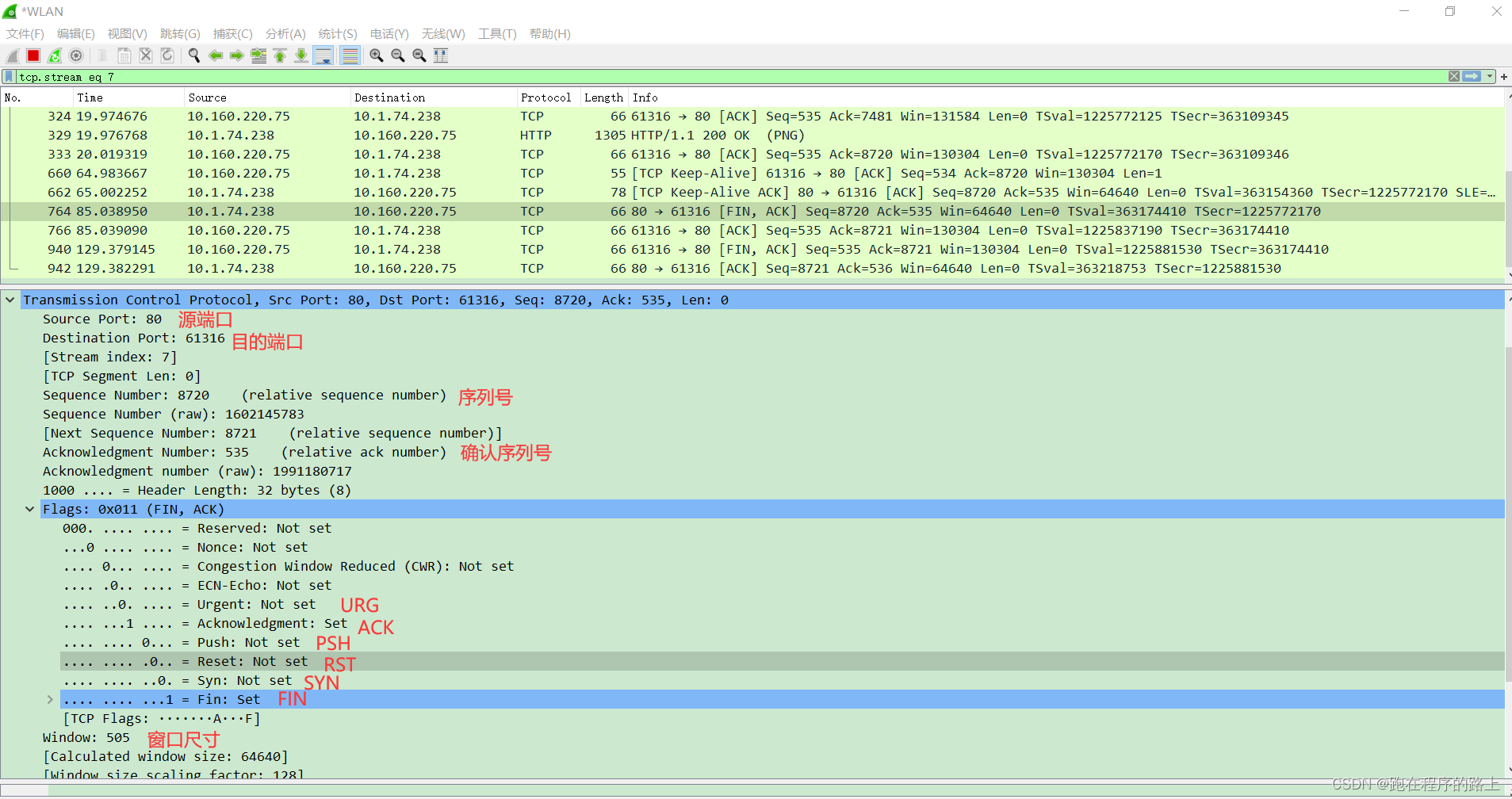The image size is (1512, 799).
Task: Collapse the Flags: 0x011 (FIN, ACK) node
Action: tap(29, 509)
